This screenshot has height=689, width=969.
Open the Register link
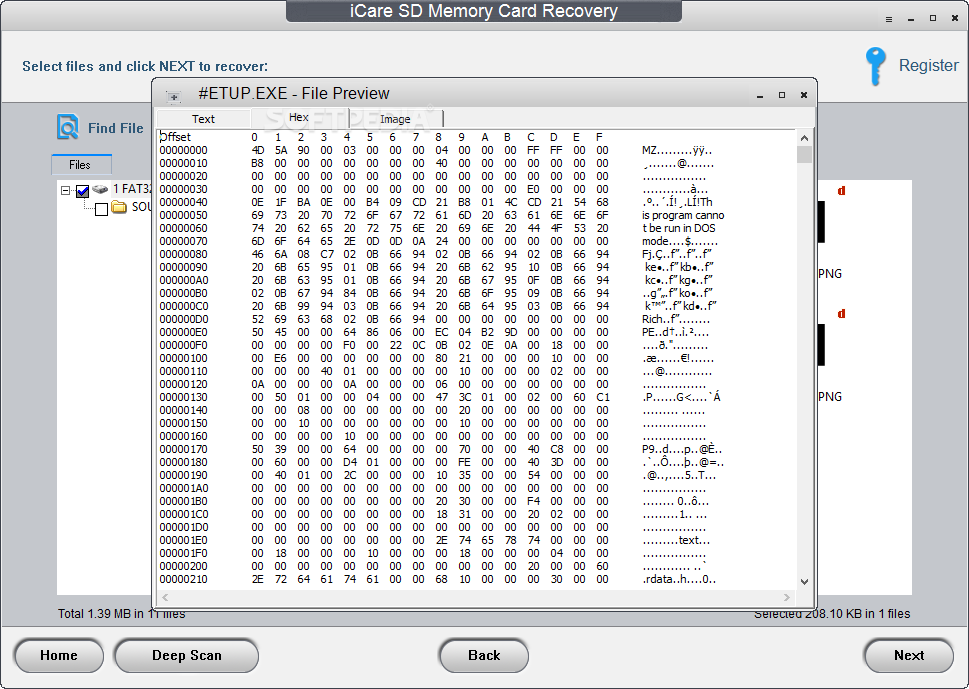[928, 66]
